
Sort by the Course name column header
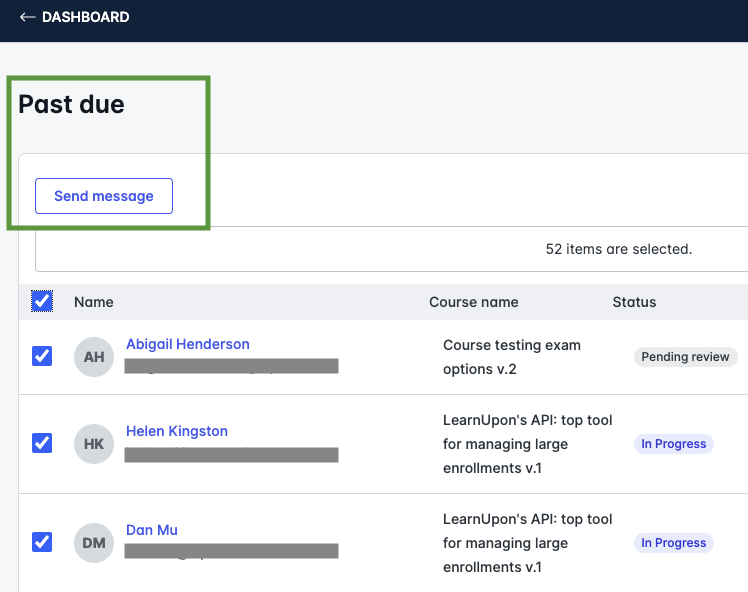(x=473, y=302)
